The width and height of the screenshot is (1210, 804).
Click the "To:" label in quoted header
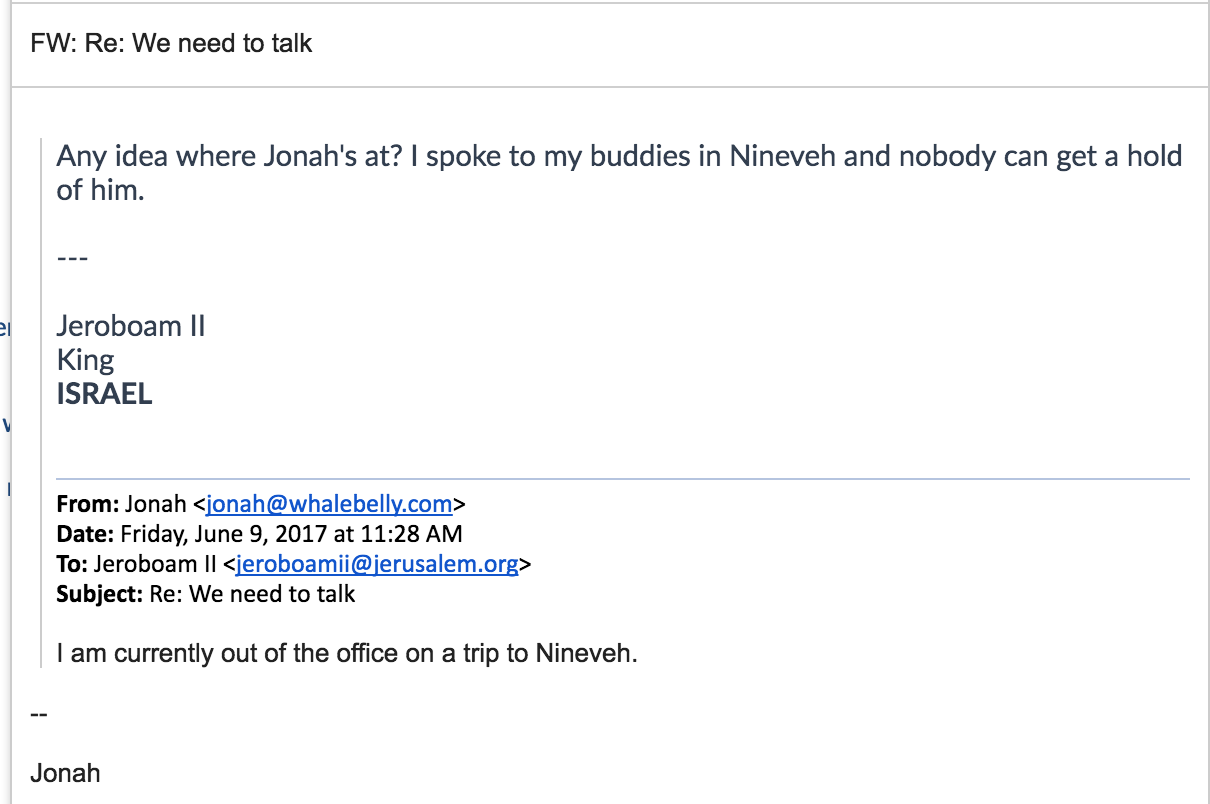click(x=73, y=564)
